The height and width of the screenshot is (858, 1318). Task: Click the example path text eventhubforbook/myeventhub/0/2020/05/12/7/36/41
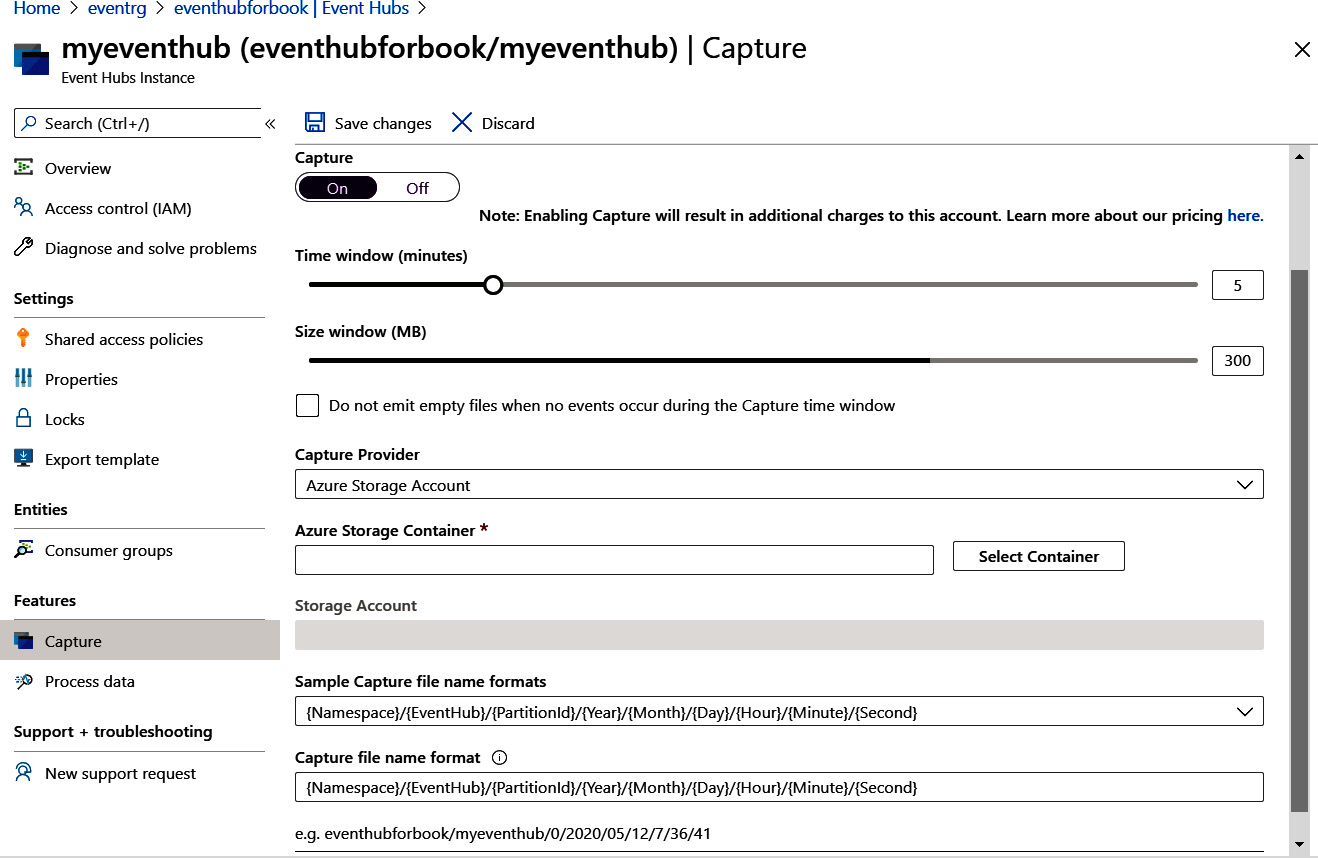click(518, 833)
